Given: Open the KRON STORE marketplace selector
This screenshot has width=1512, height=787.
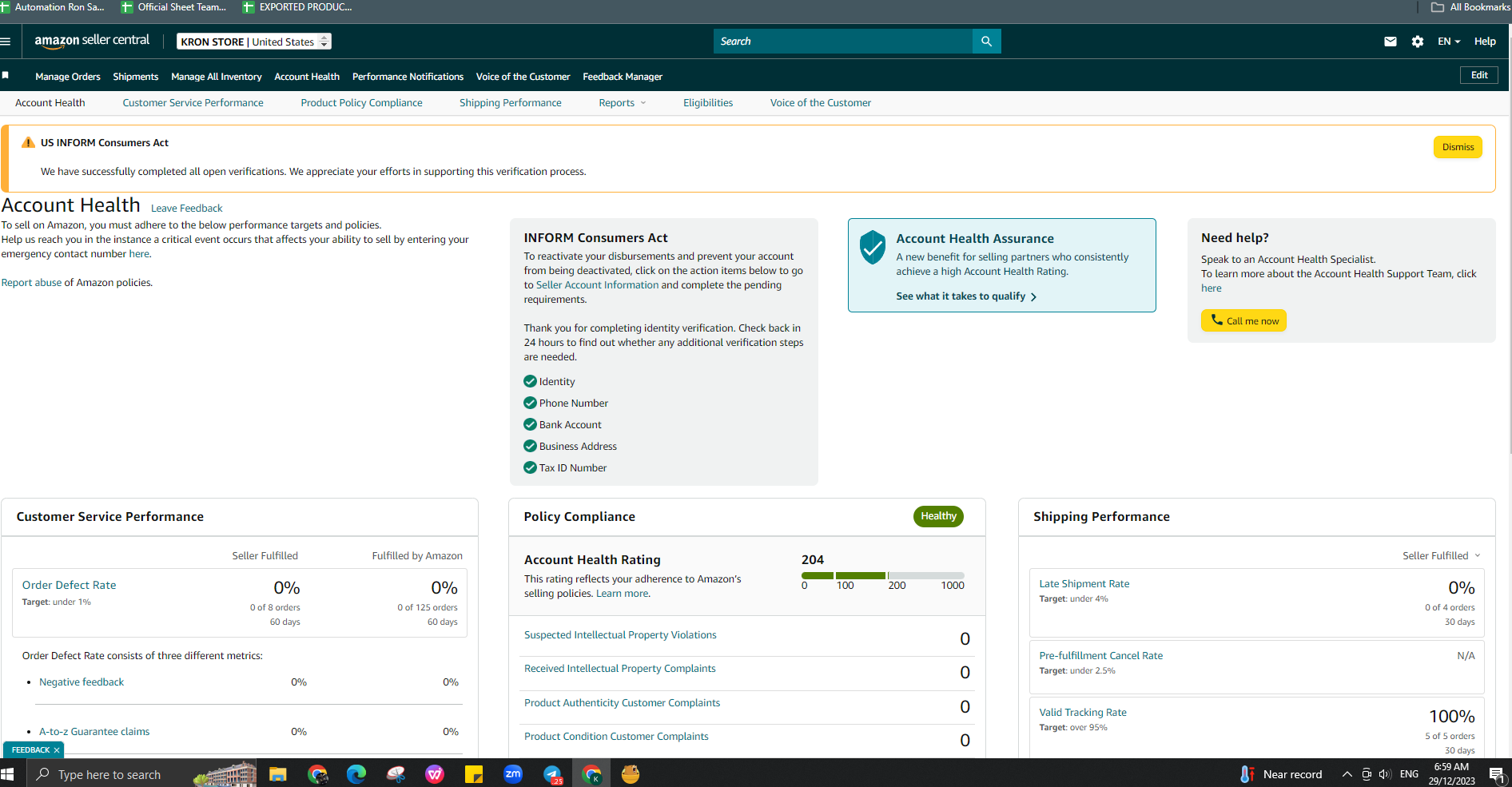Looking at the screenshot, I should (254, 42).
